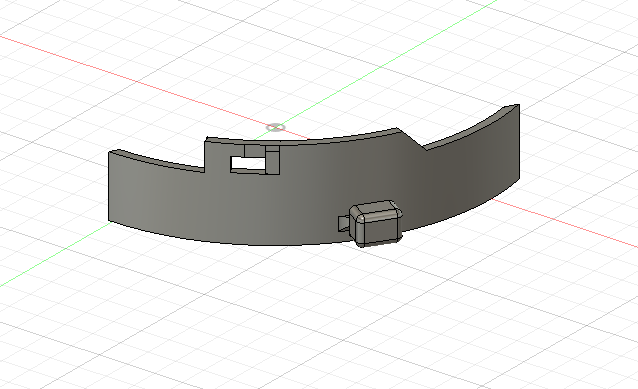Select the rectangular cutout hole in the curved body
638x389 pixels.
coord(248,164)
